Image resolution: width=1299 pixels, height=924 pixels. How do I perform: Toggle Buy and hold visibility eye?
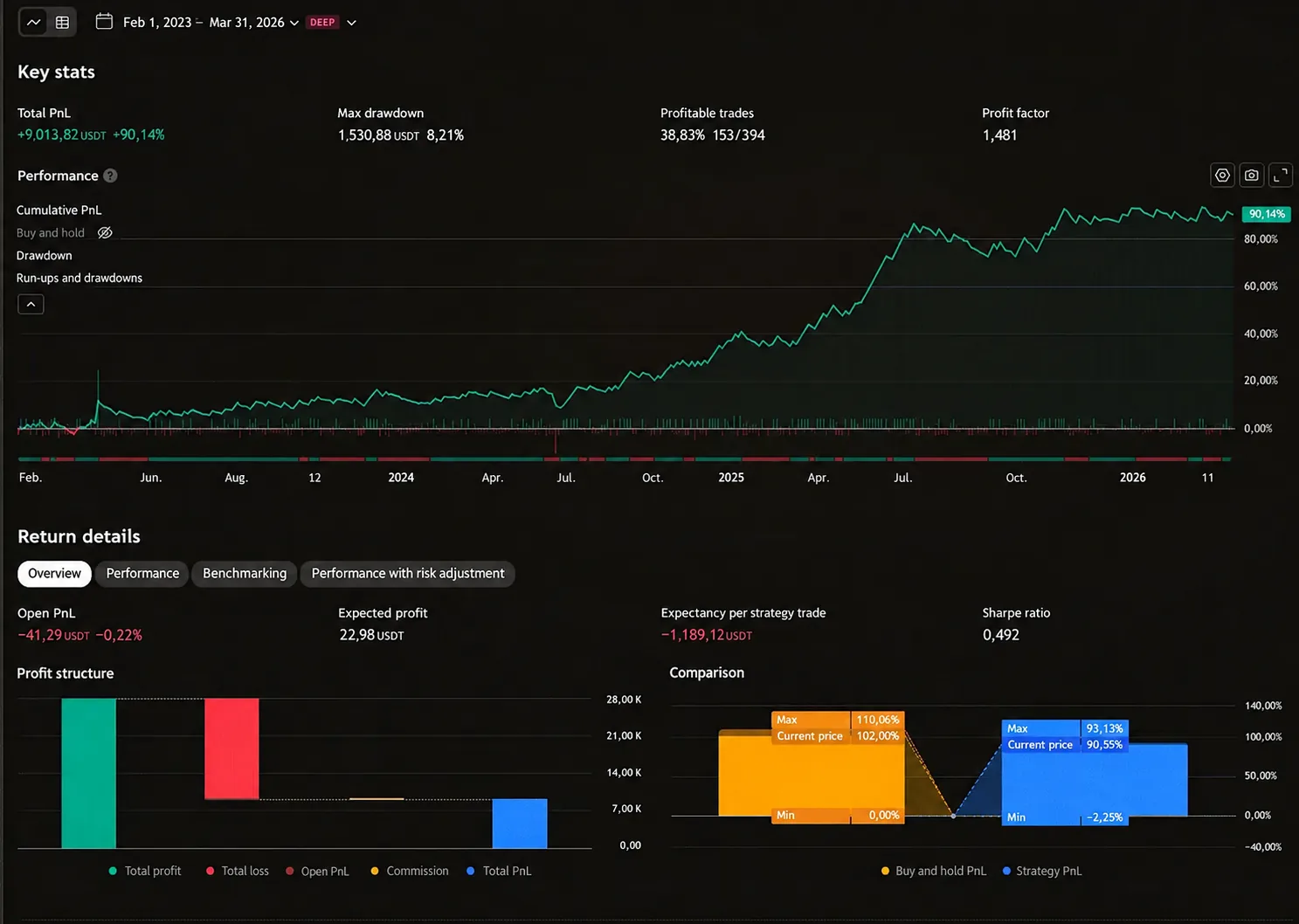click(x=105, y=233)
